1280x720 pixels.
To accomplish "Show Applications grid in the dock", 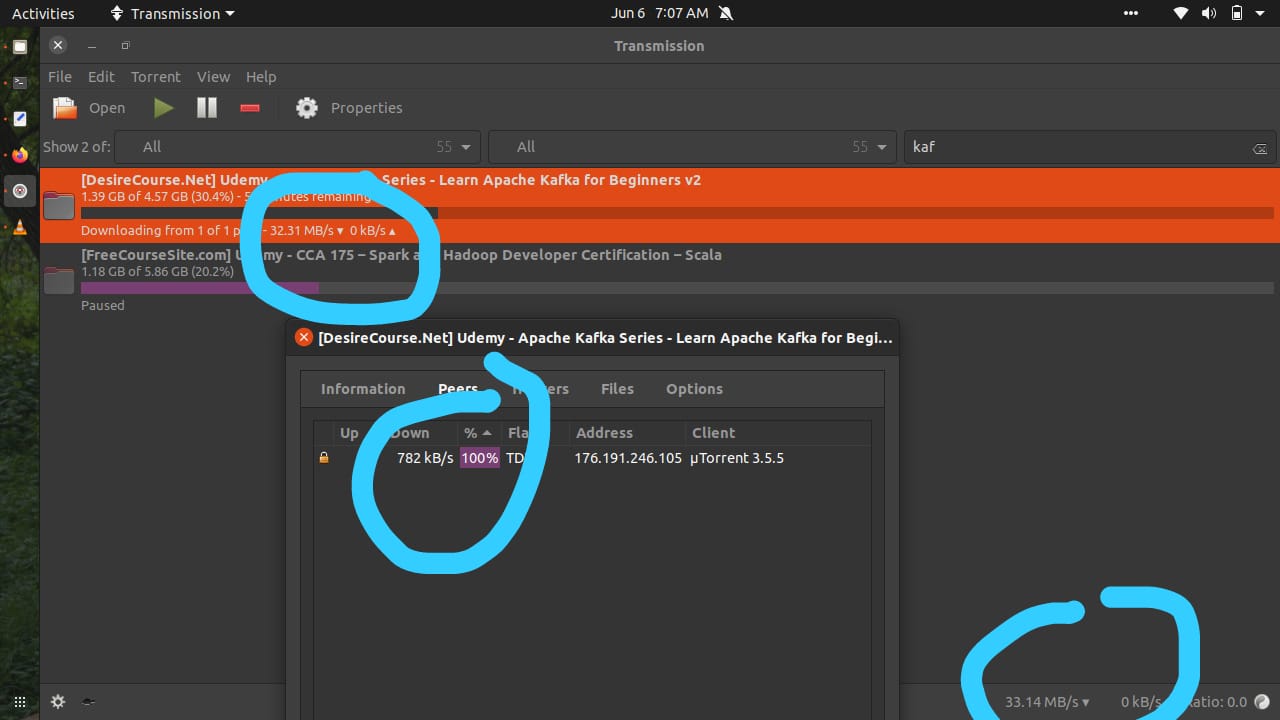I will tap(19, 702).
